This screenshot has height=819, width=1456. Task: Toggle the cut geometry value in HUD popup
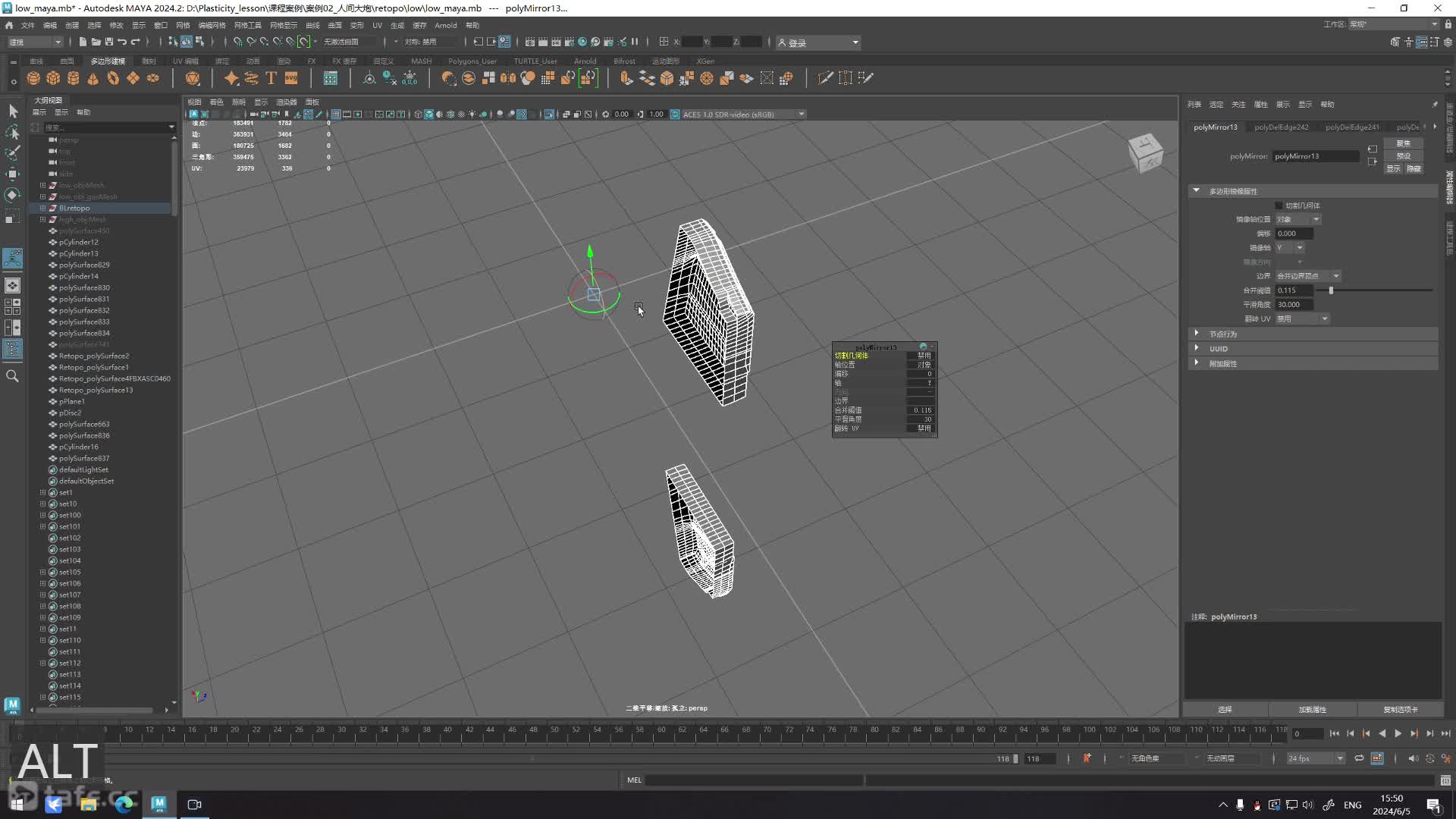[922, 356]
